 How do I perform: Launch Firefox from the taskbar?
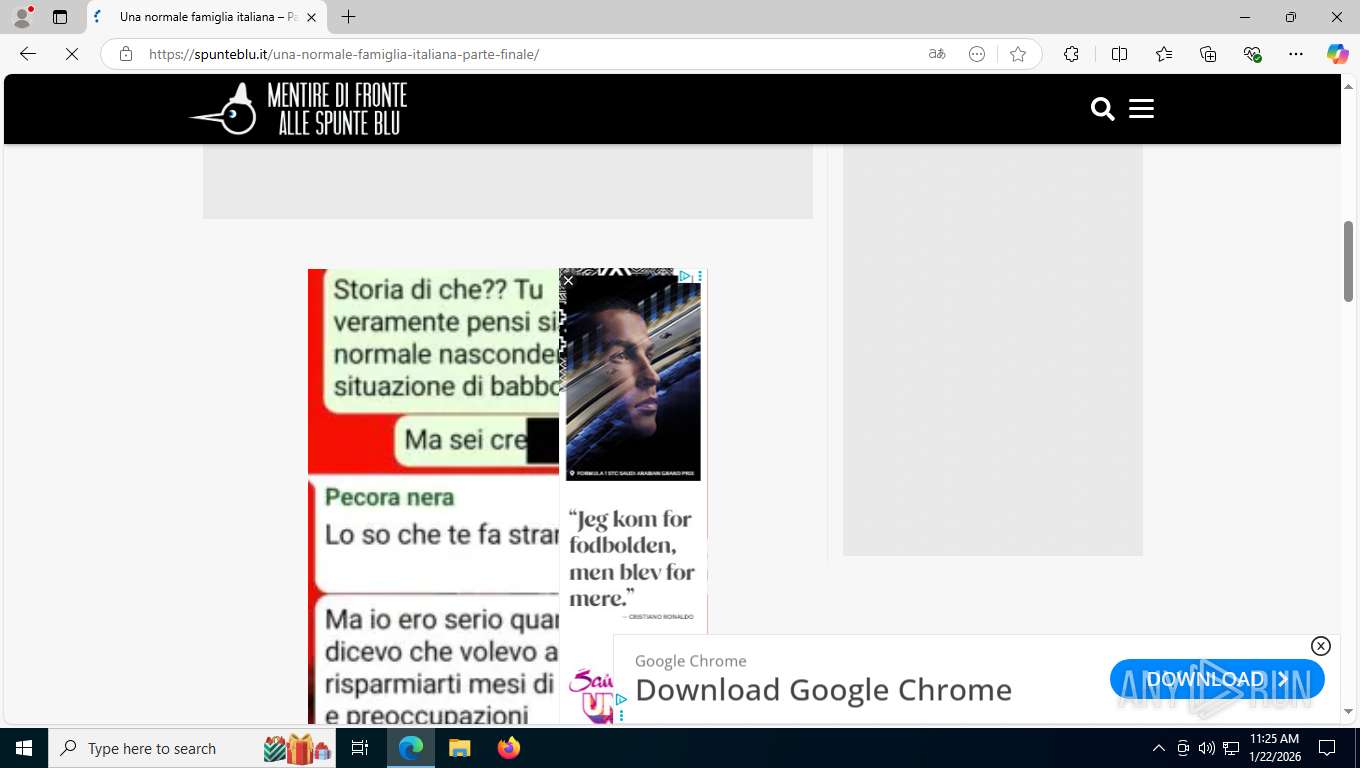pos(508,748)
